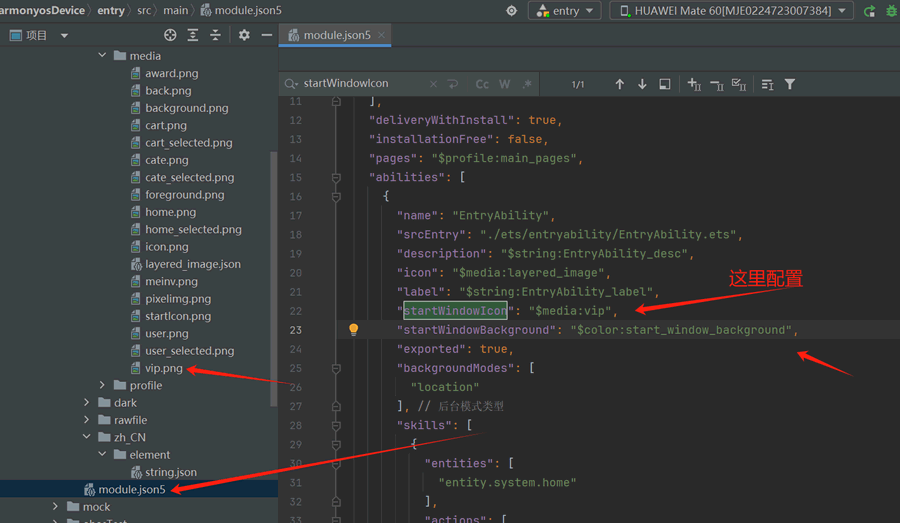Screen dimensions: 900x523
Task: Select back.png file
Action: click(168, 91)
